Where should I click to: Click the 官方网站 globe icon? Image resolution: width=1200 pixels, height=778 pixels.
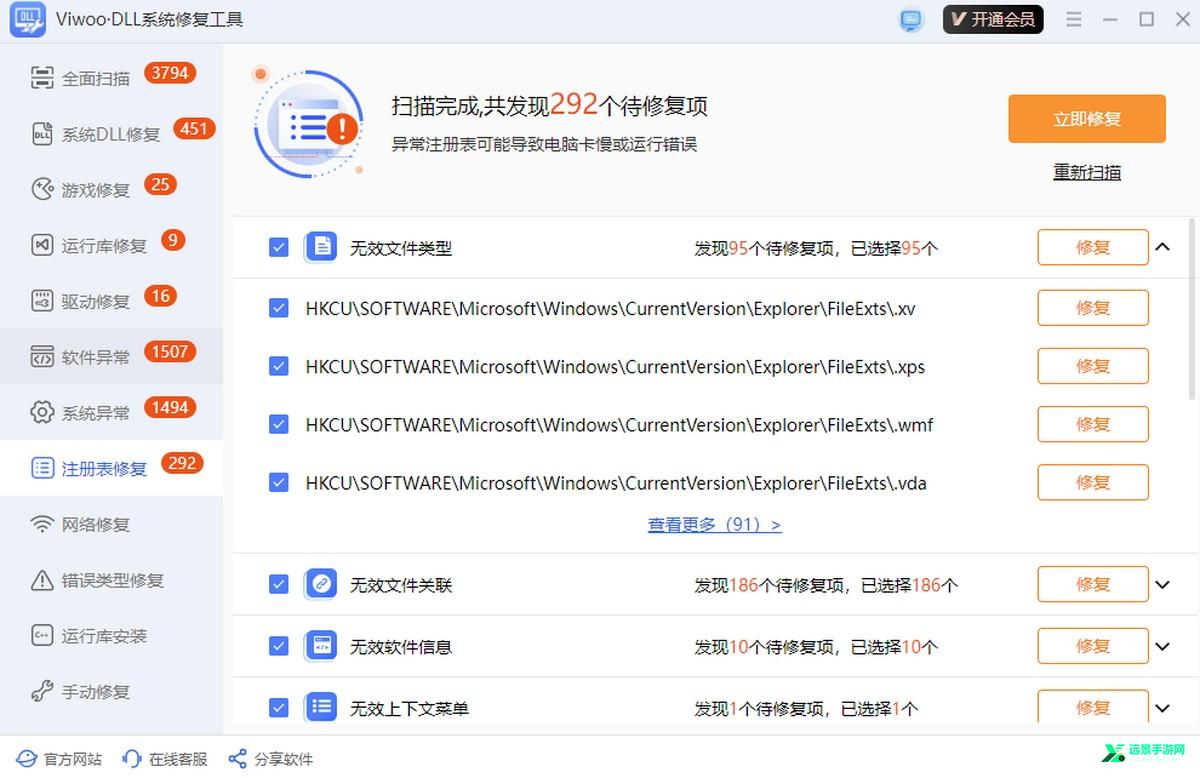(26, 759)
